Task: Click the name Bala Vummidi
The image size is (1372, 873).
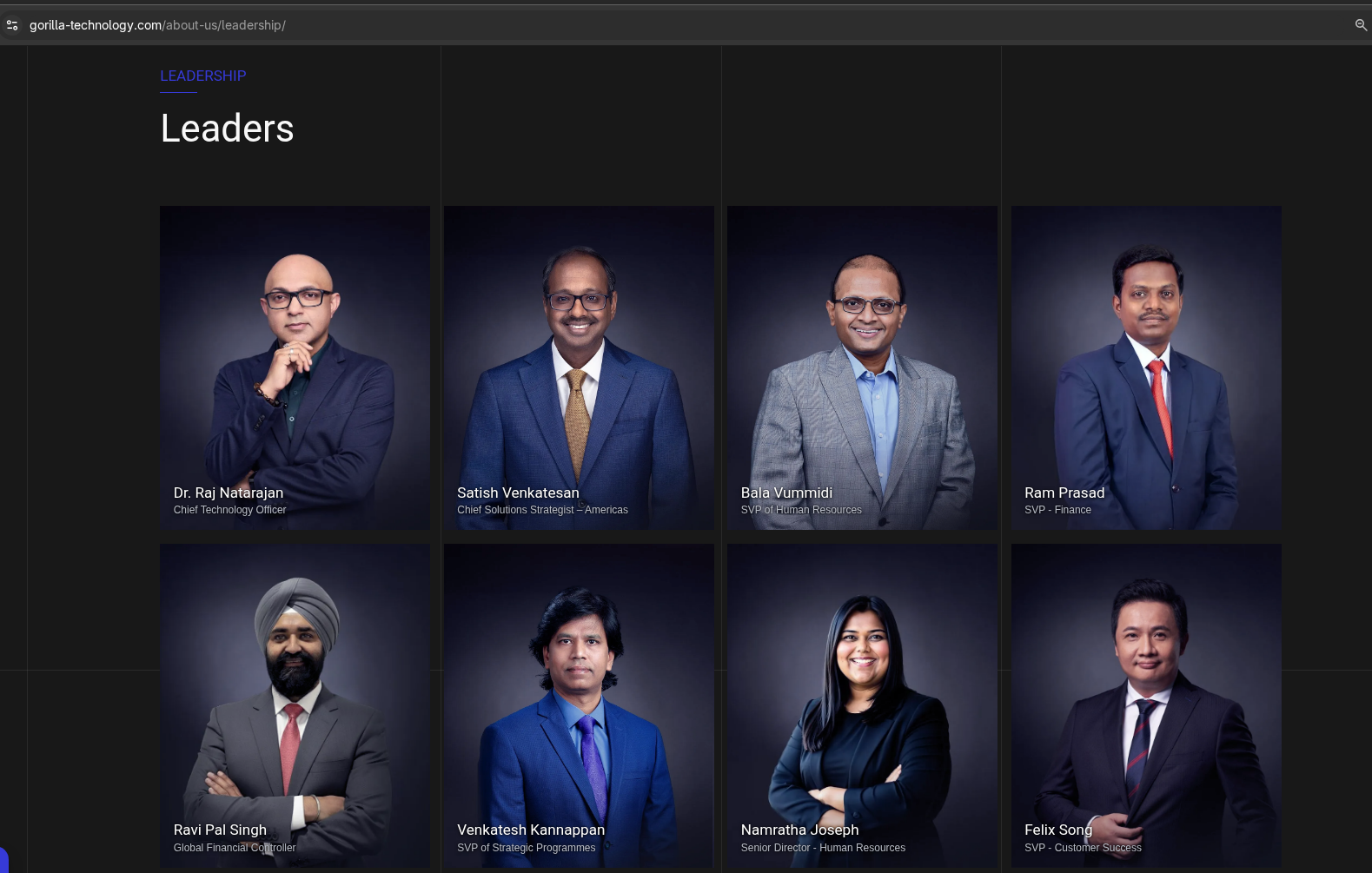Action: coord(786,493)
